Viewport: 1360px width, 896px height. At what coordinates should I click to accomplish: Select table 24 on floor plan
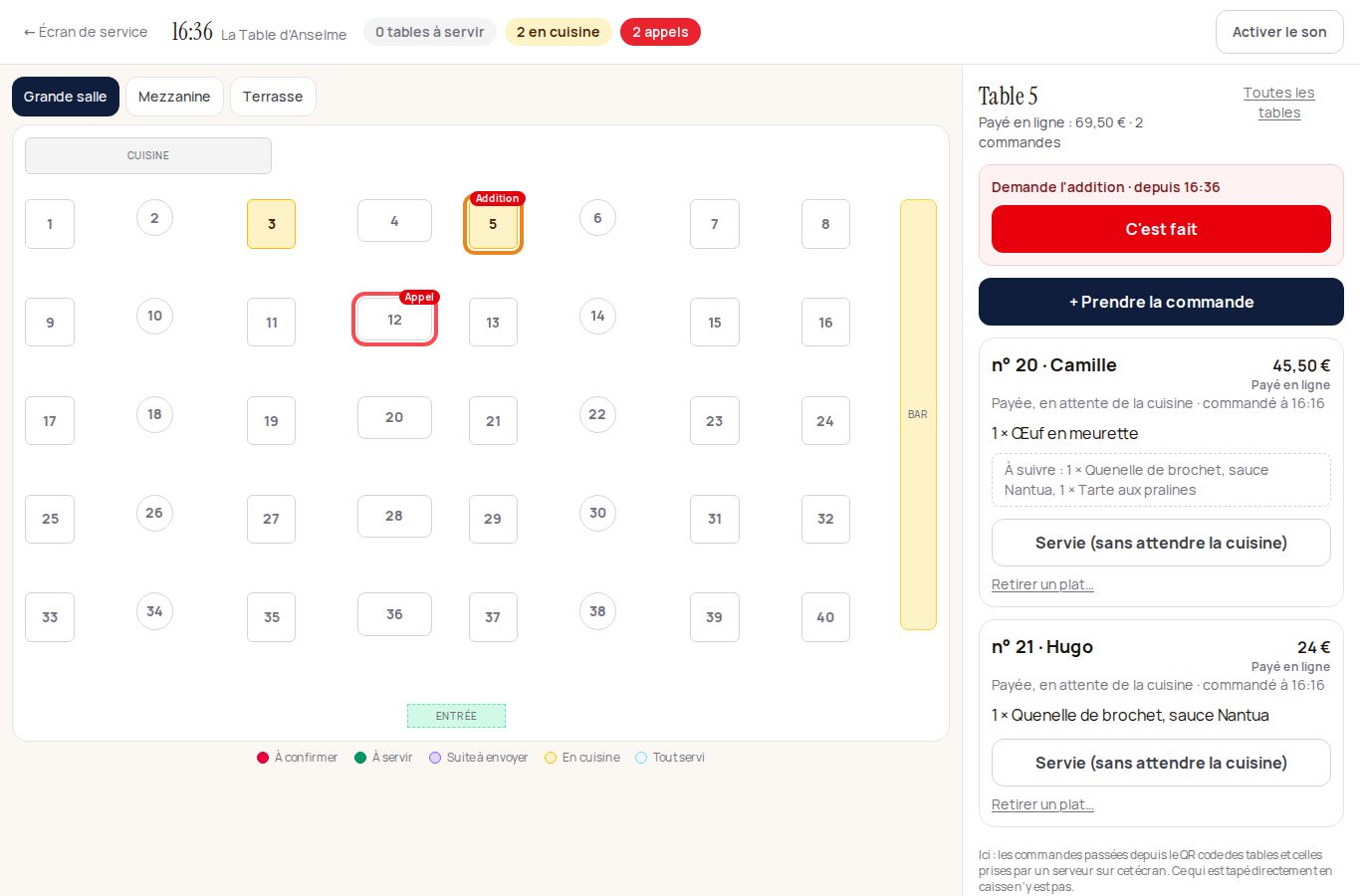point(825,421)
